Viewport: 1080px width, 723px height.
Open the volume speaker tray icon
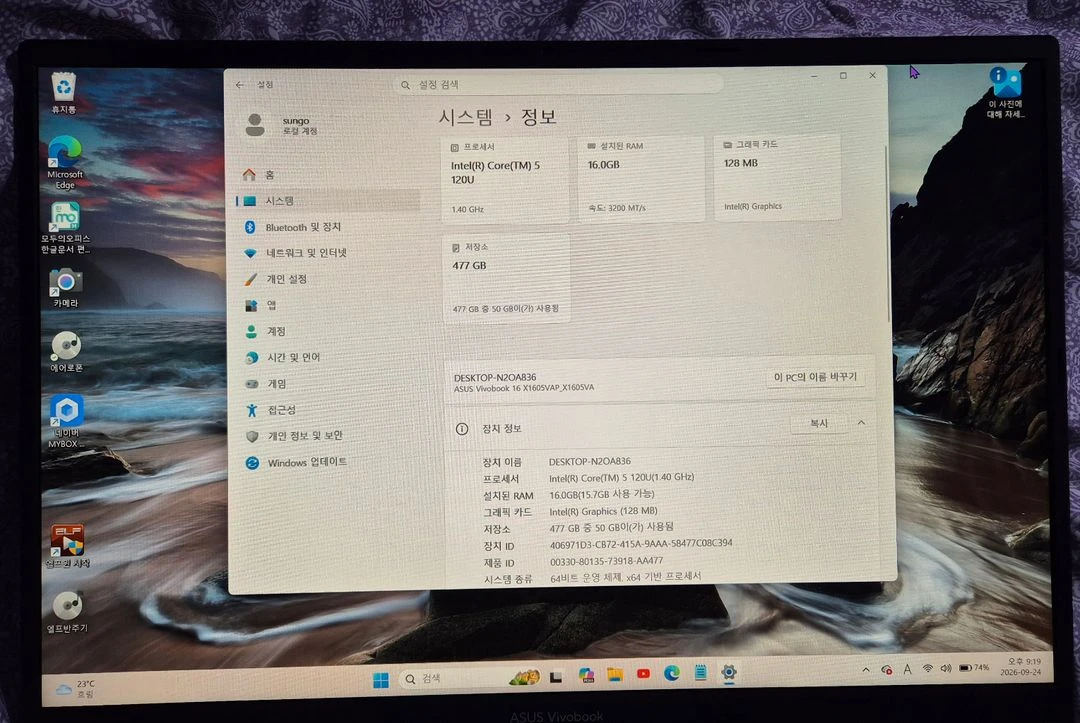click(946, 669)
